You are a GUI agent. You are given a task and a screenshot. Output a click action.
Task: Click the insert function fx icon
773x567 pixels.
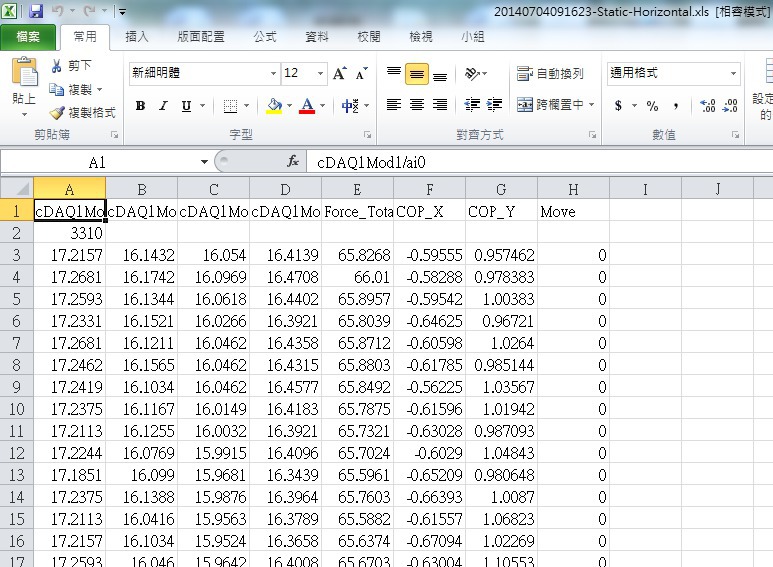(293, 161)
